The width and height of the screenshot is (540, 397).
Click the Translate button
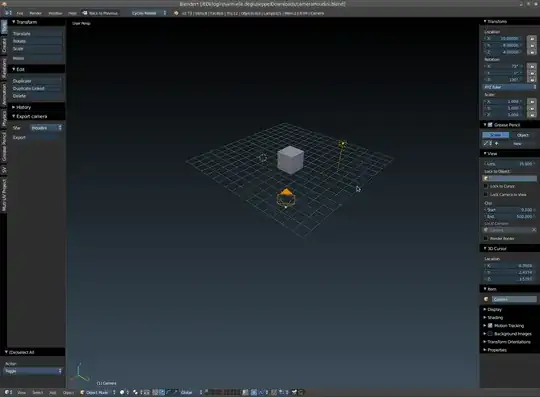click(x=37, y=34)
